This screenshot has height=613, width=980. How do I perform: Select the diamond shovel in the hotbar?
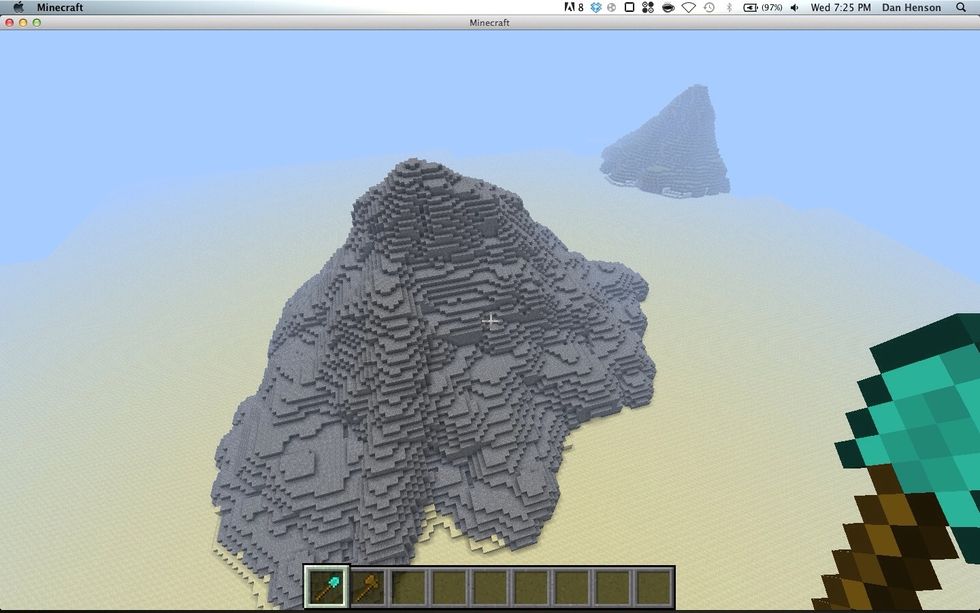[x=327, y=587]
